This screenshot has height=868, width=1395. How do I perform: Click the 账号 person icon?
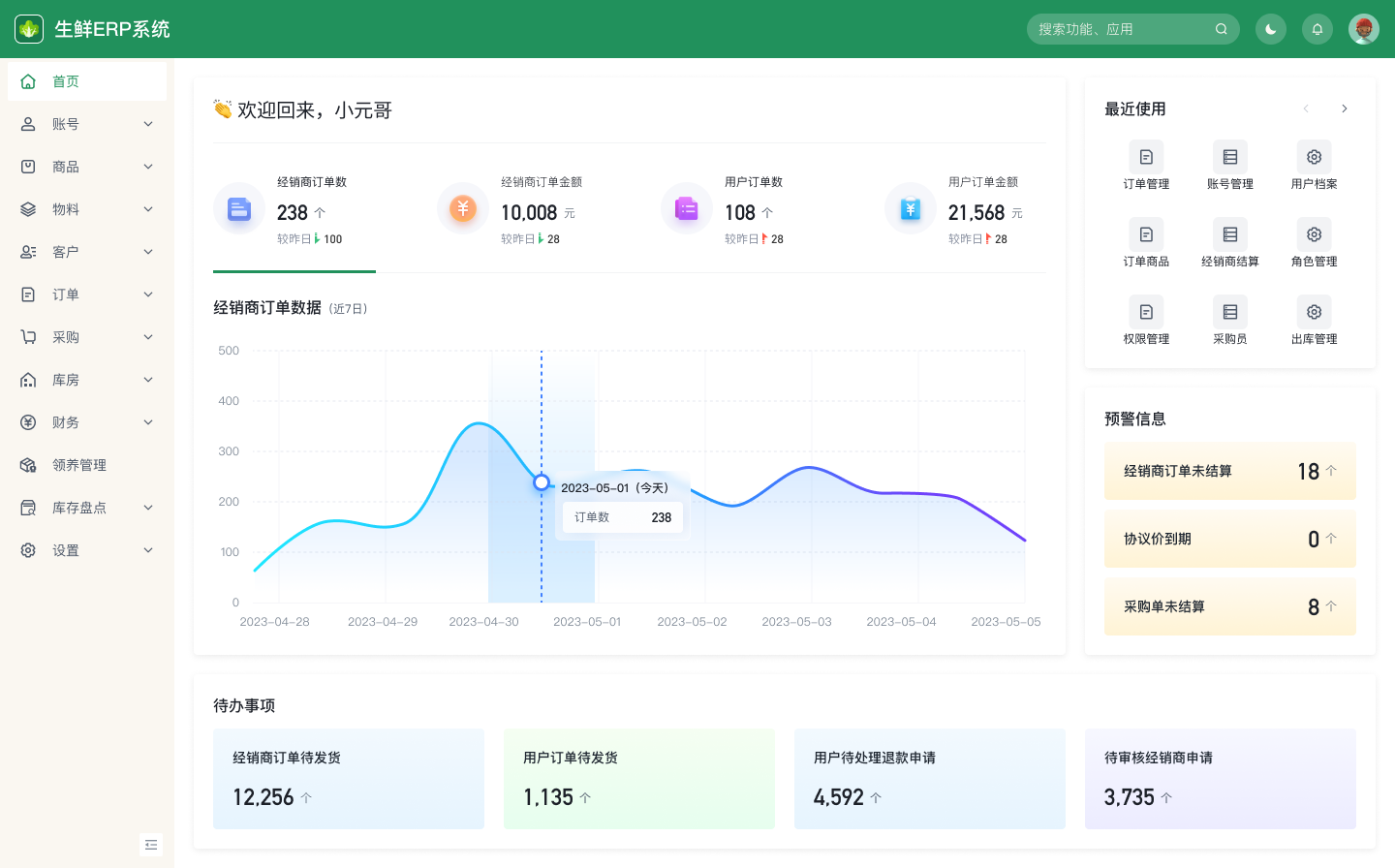28,124
